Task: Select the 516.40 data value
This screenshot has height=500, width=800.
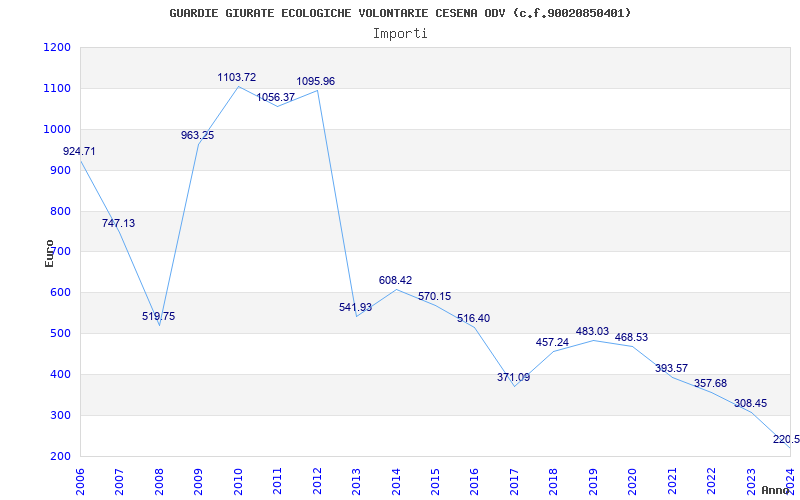Action: [473, 318]
